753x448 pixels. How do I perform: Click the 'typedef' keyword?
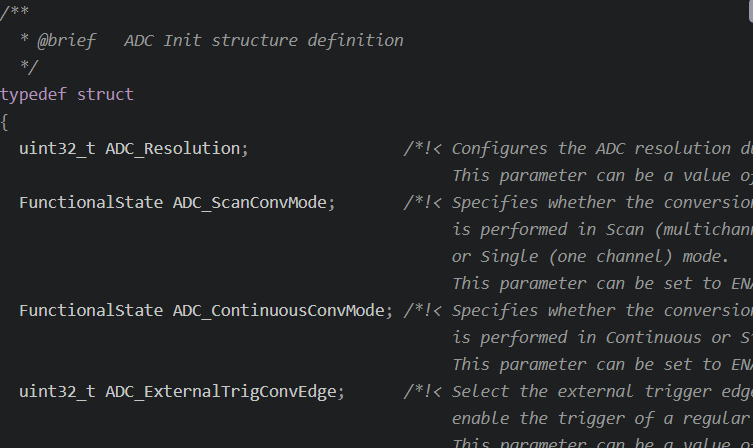[33, 95]
